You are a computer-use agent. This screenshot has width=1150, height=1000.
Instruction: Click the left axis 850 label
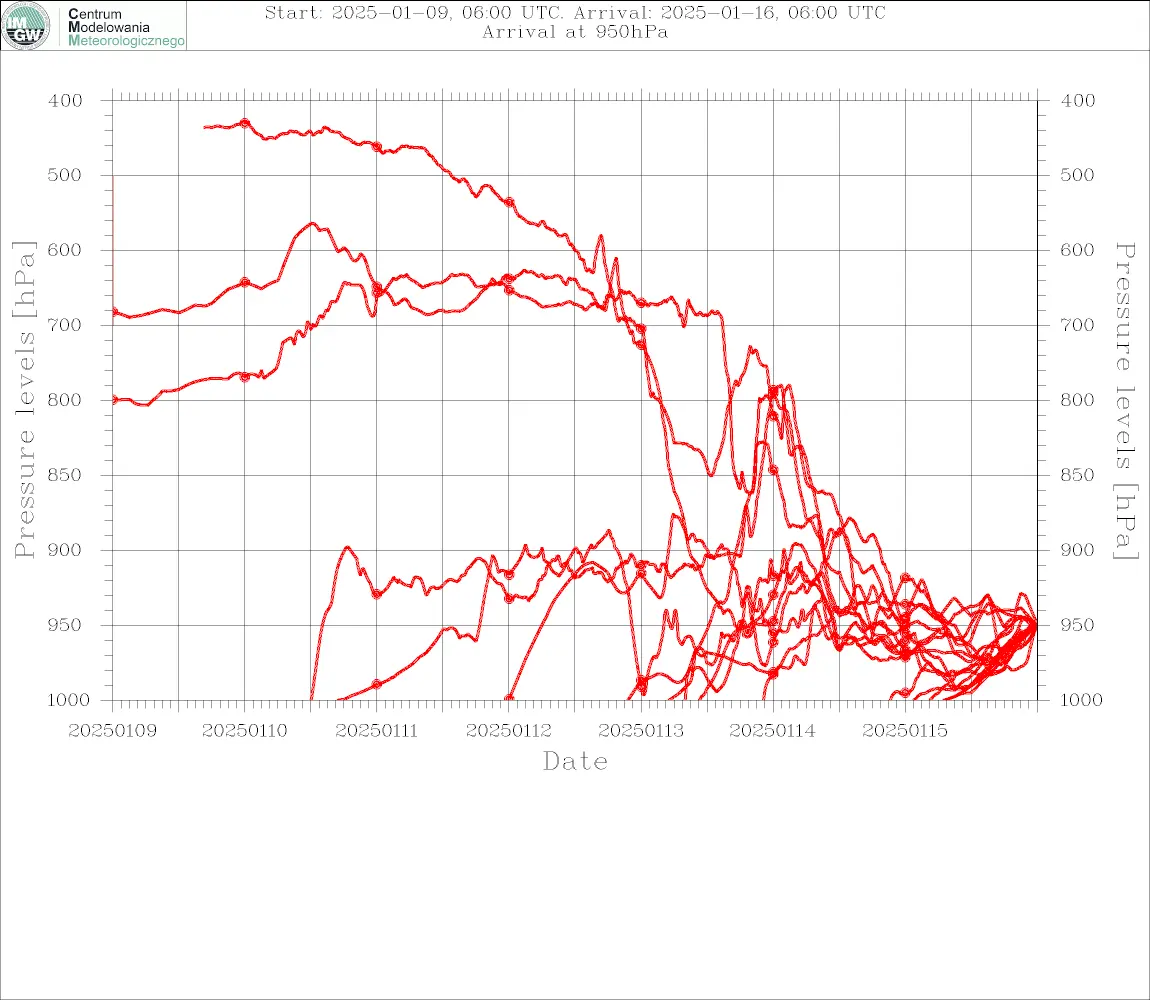65,475
